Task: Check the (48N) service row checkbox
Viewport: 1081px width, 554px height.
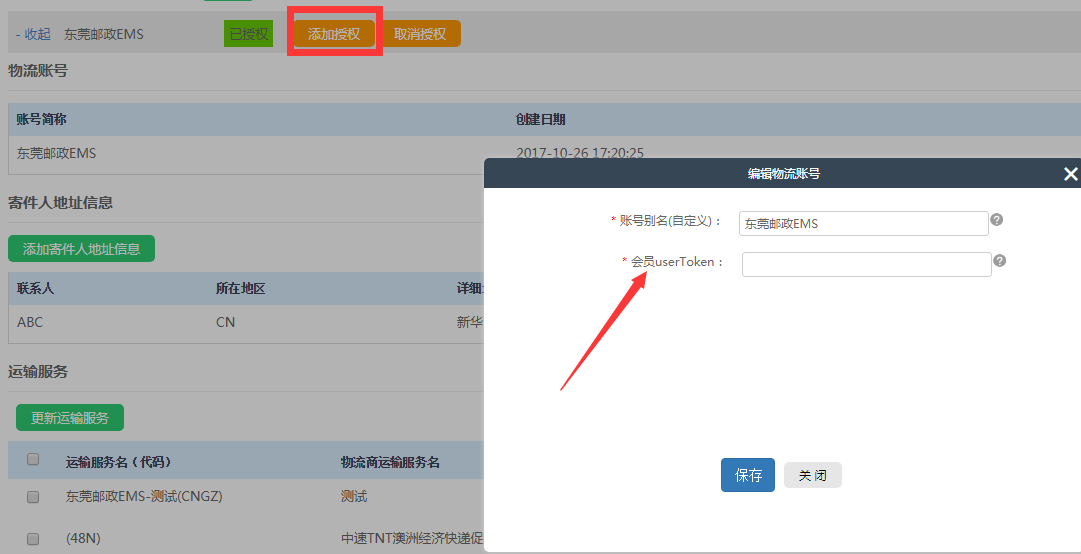Action: (33, 538)
